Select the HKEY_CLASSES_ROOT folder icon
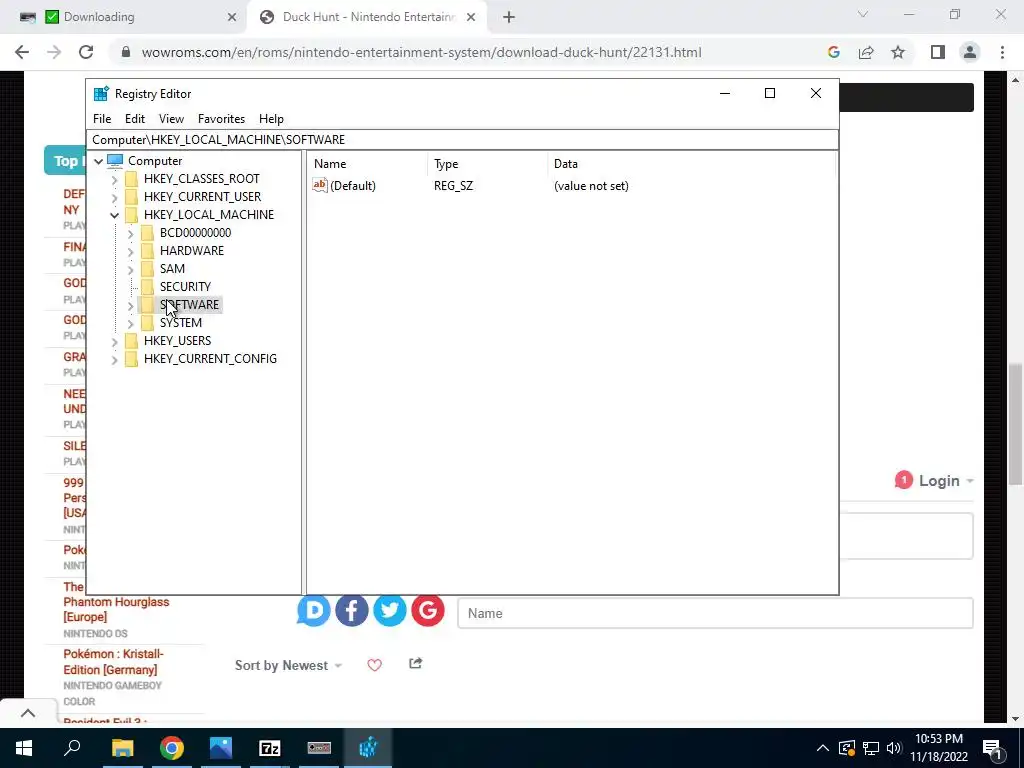Image resolution: width=1024 pixels, height=768 pixels. pos(131,179)
